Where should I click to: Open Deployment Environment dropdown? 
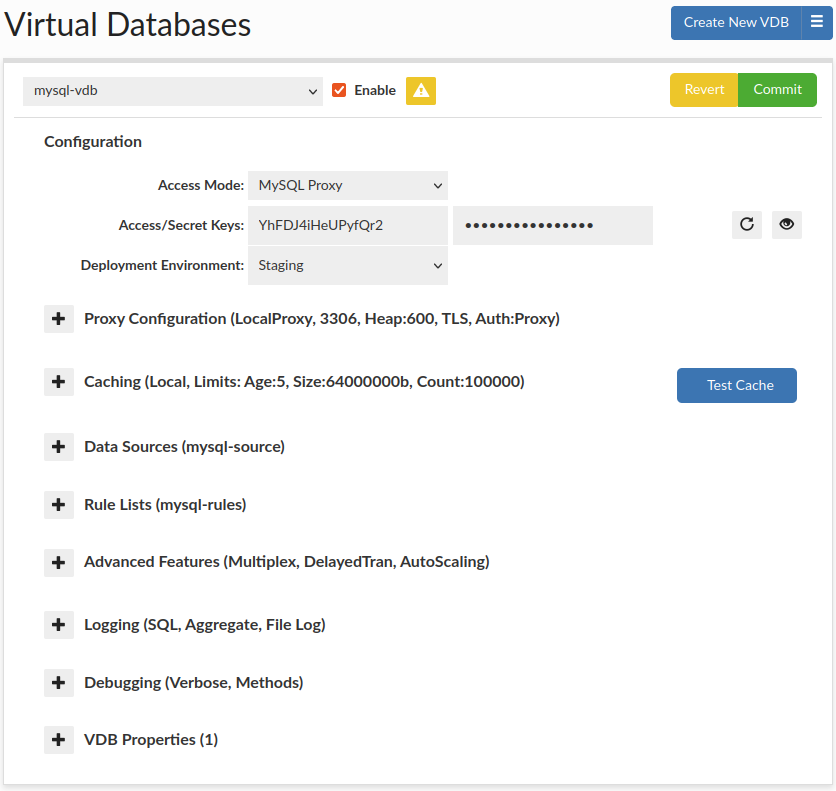[347, 266]
